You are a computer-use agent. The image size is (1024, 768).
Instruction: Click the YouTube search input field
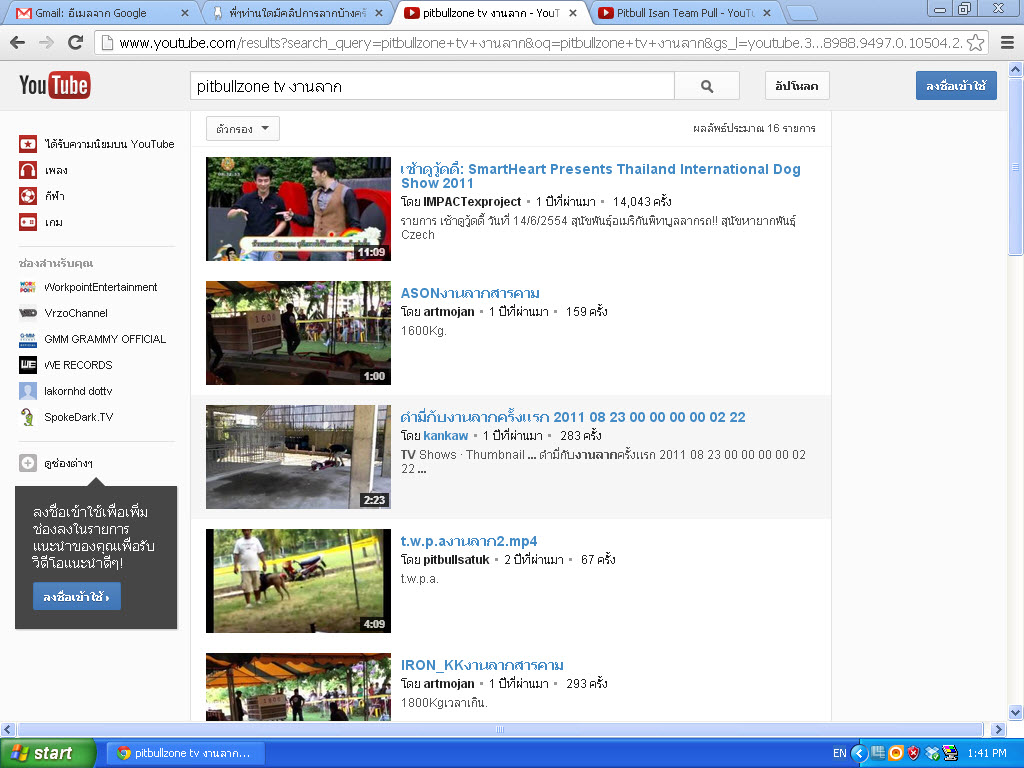point(432,86)
